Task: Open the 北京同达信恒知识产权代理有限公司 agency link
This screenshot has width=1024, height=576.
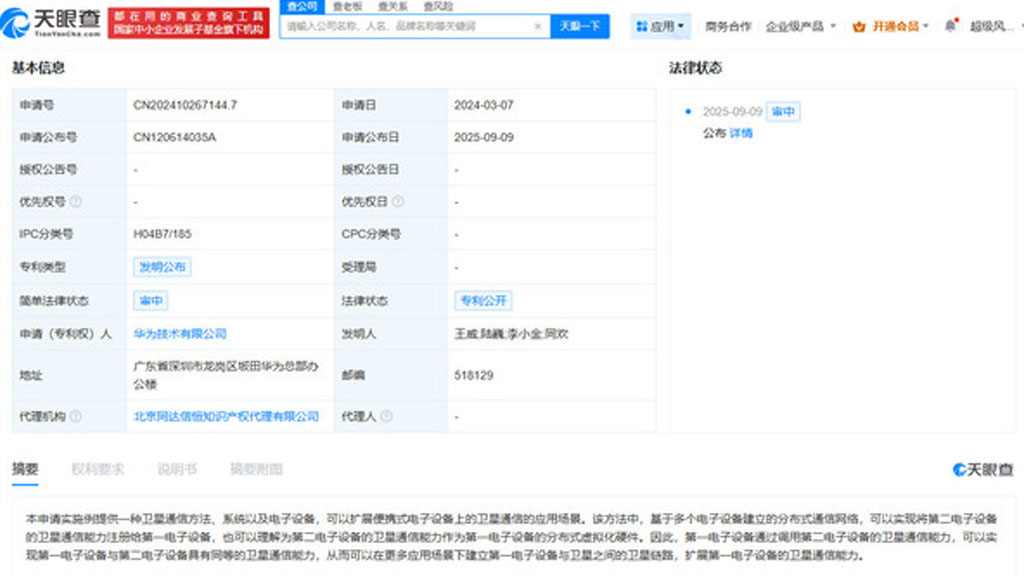Action: tap(226, 416)
